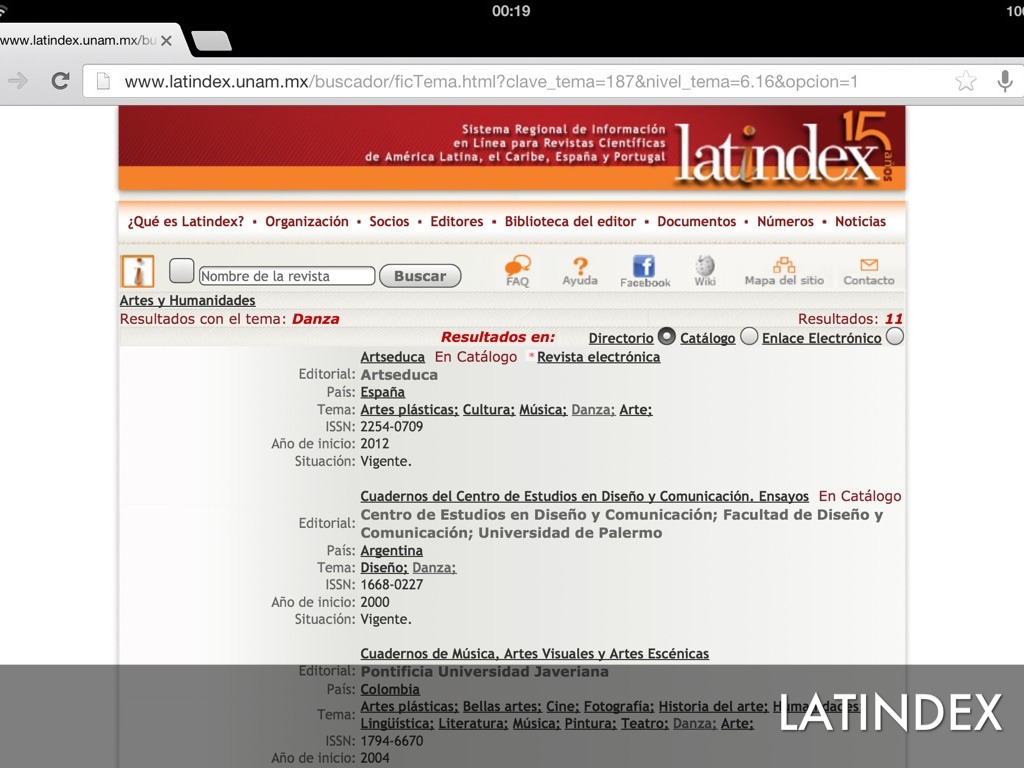The image size is (1024, 768).
Task: Click the Ayuda question mark icon
Action: (x=580, y=267)
